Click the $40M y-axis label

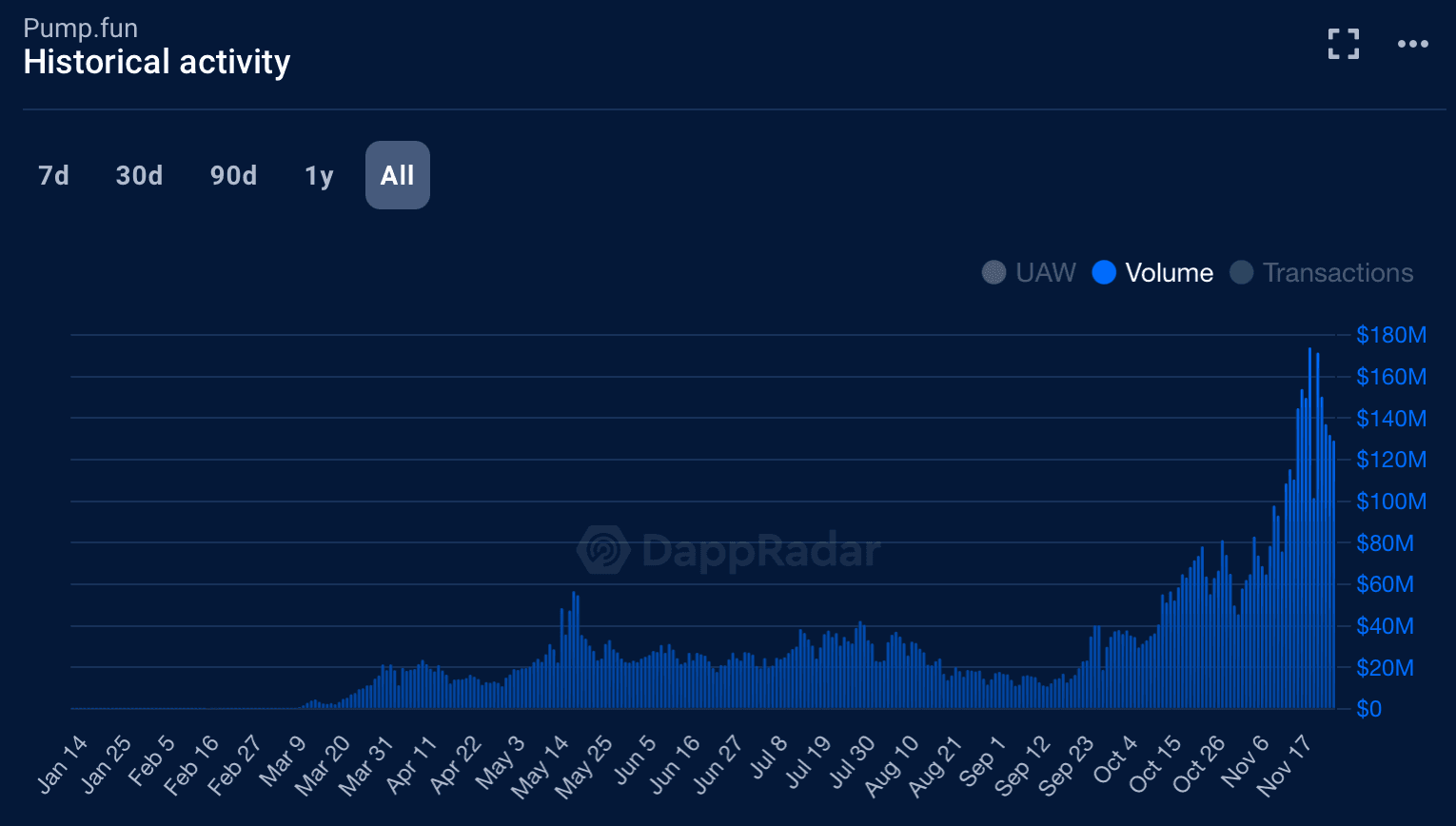[x=1386, y=626]
